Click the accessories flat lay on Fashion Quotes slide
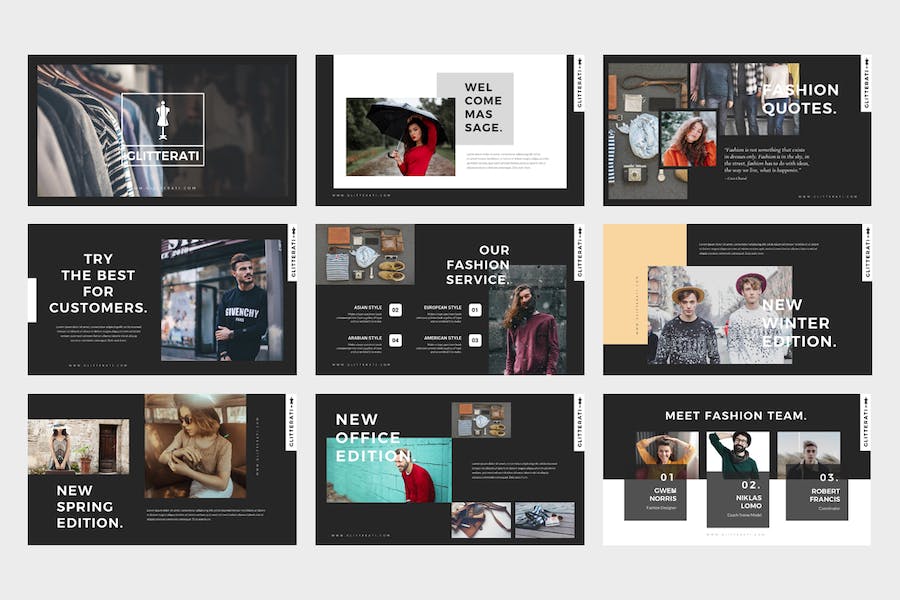The height and width of the screenshot is (600, 900). pyautogui.click(x=648, y=131)
